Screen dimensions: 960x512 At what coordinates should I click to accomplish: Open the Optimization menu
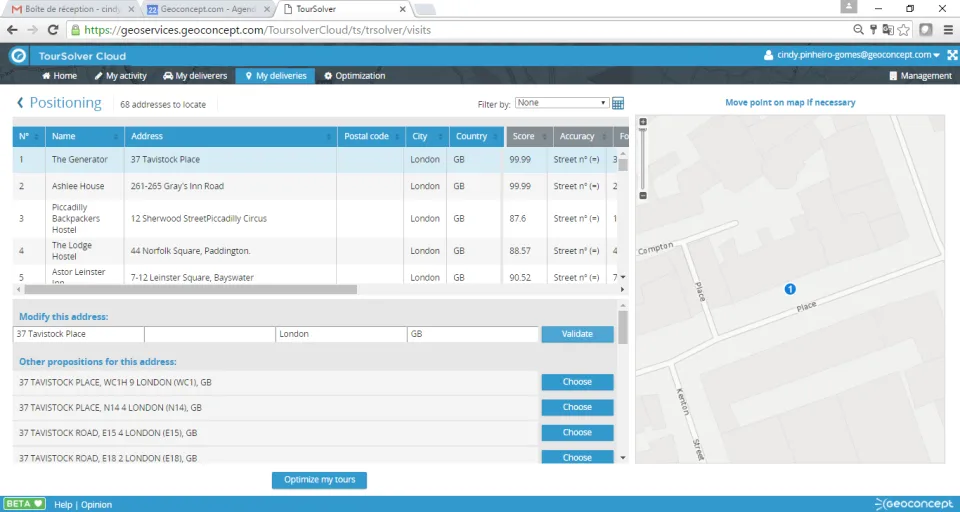[354, 76]
